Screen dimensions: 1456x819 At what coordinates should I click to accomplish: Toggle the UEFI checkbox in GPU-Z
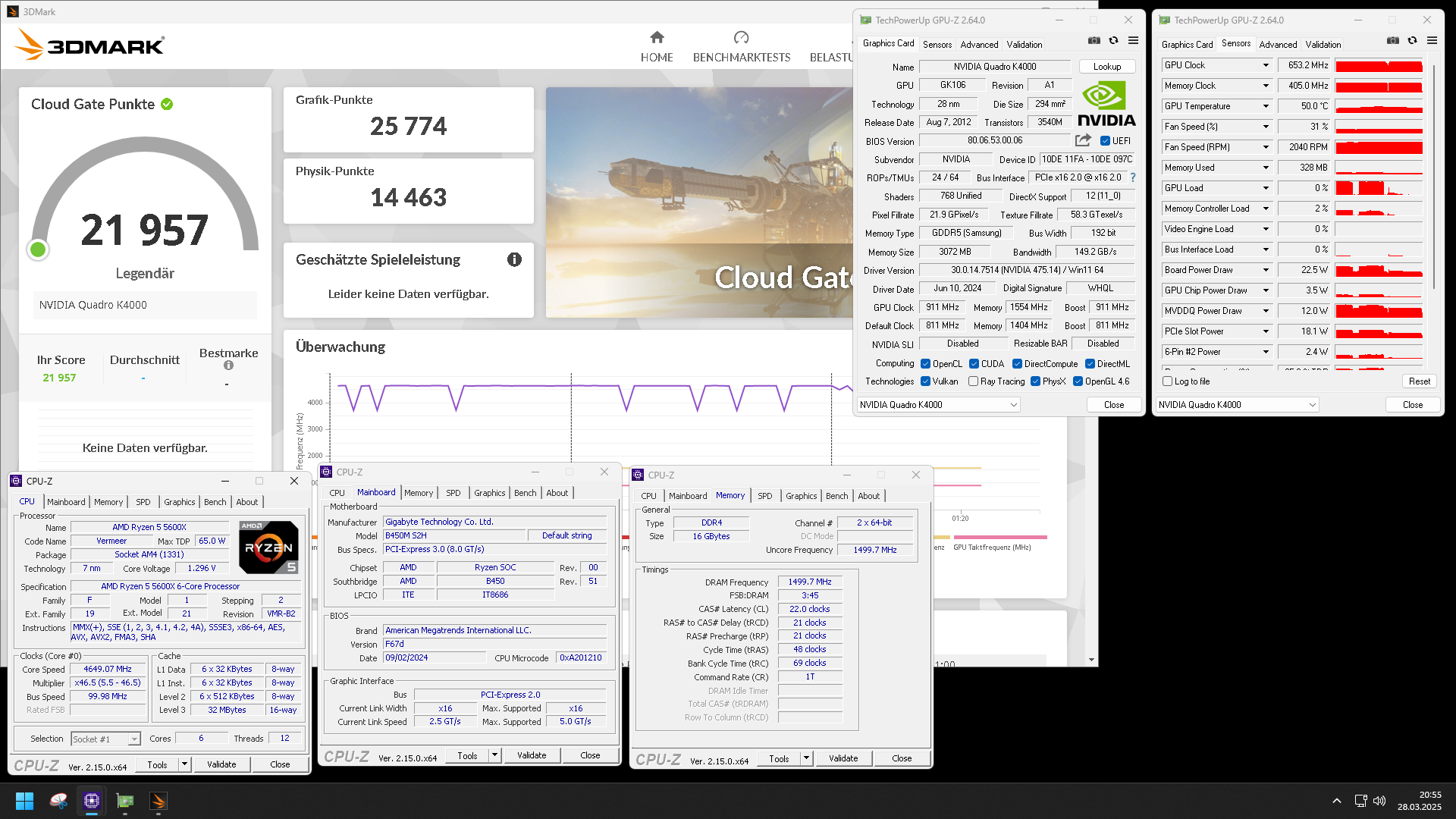point(1105,141)
